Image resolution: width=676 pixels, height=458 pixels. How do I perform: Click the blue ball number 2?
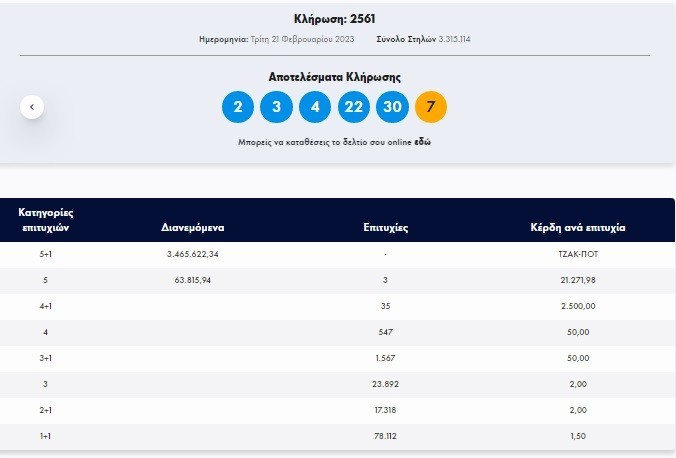pyautogui.click(x=238, y=107)
